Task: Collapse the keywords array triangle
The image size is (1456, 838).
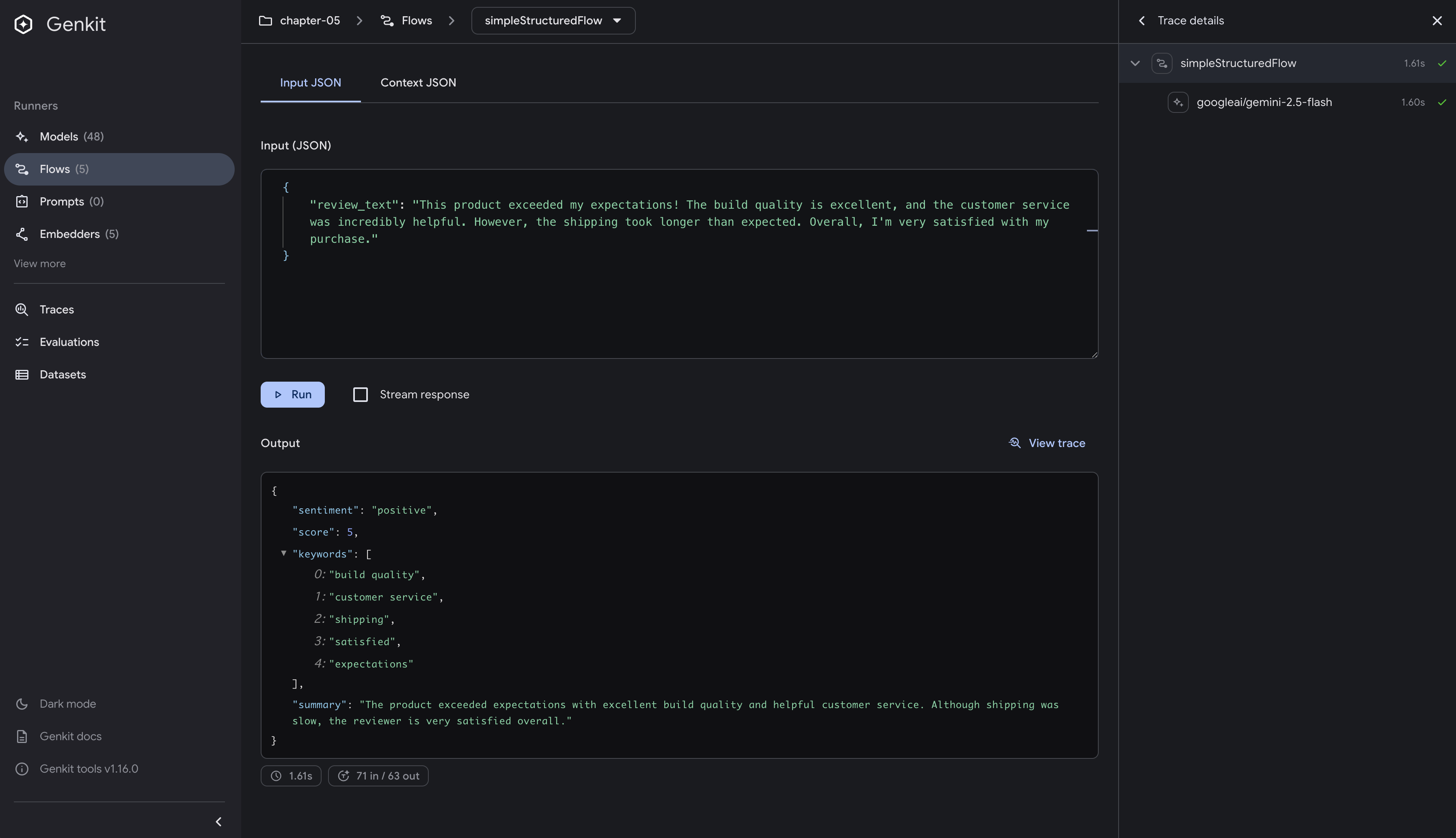Action: tap(284, 553)
